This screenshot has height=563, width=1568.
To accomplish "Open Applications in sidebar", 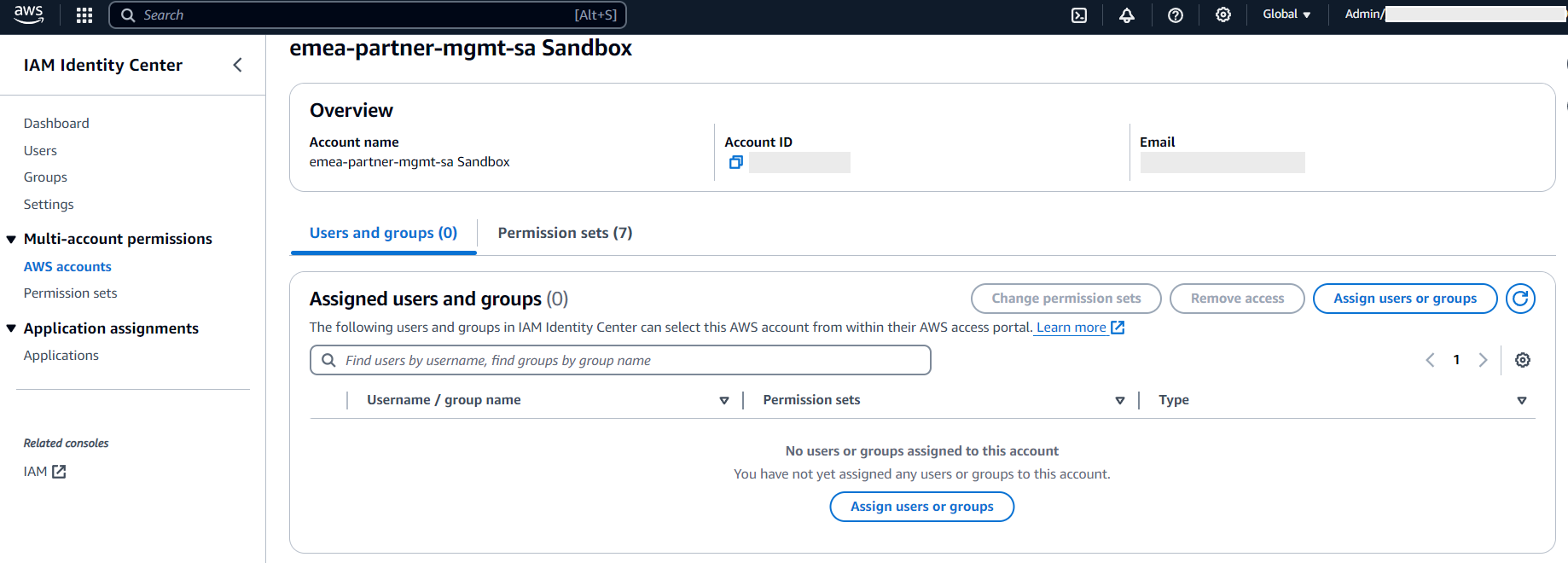I will tap(61, 356).
